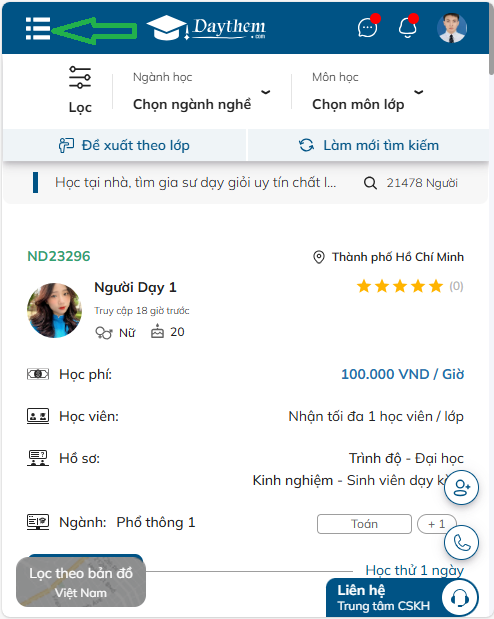This screenshot has height=619, width=494.
Task: Click the add-user floating button
Action: pyautogui.click(x=461, y=488)
